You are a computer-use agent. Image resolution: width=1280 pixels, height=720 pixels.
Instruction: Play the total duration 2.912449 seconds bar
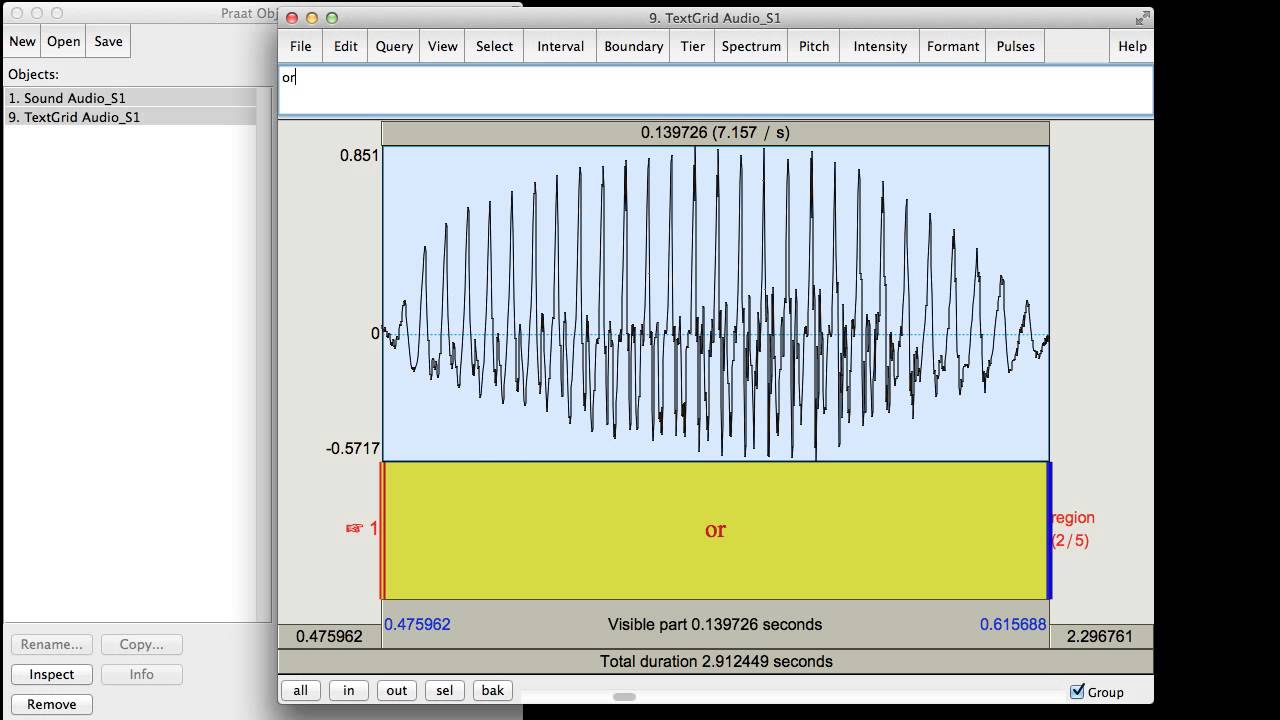click(715, 661)
